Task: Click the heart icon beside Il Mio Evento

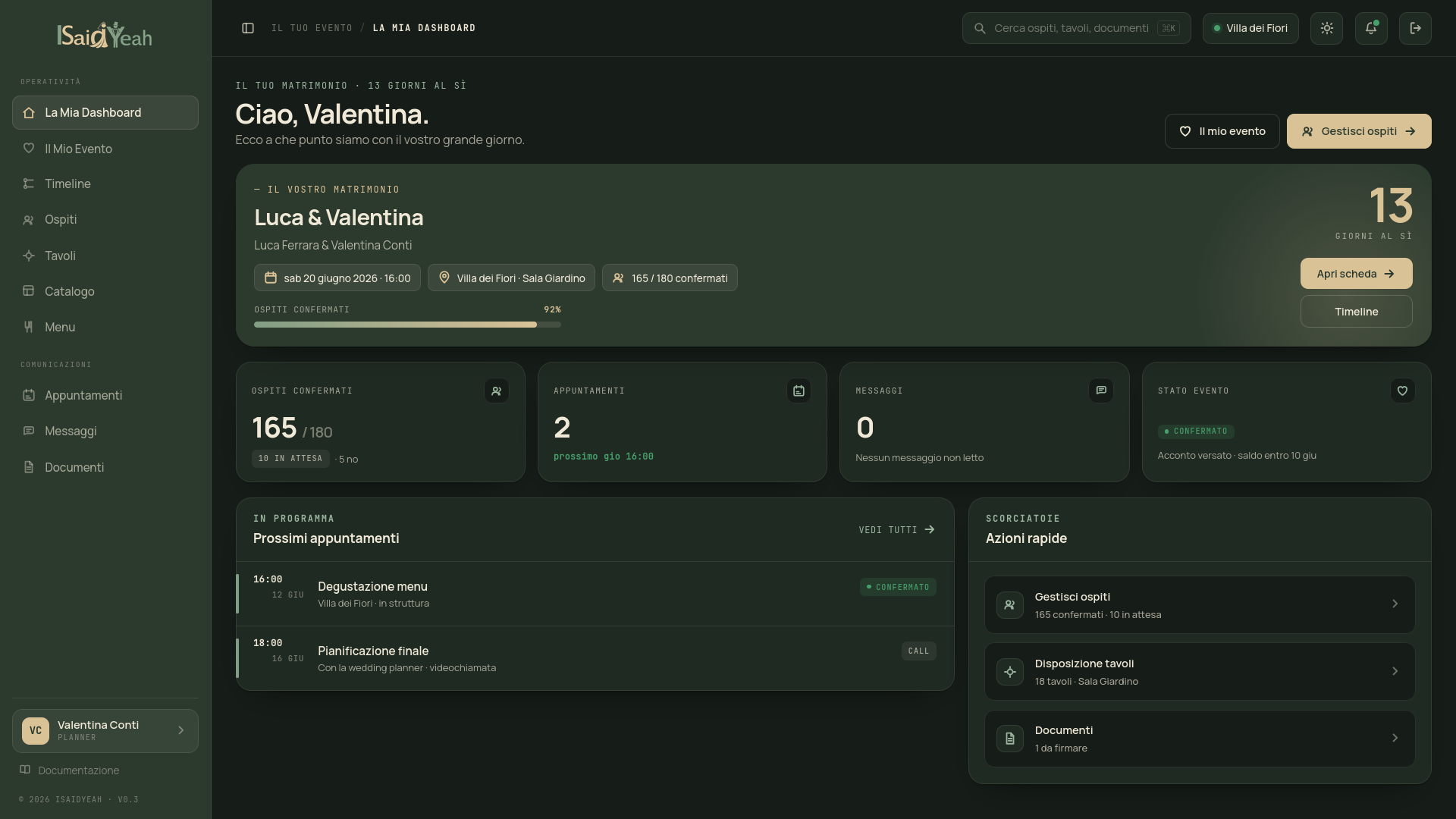Action: tap(29, 149)
